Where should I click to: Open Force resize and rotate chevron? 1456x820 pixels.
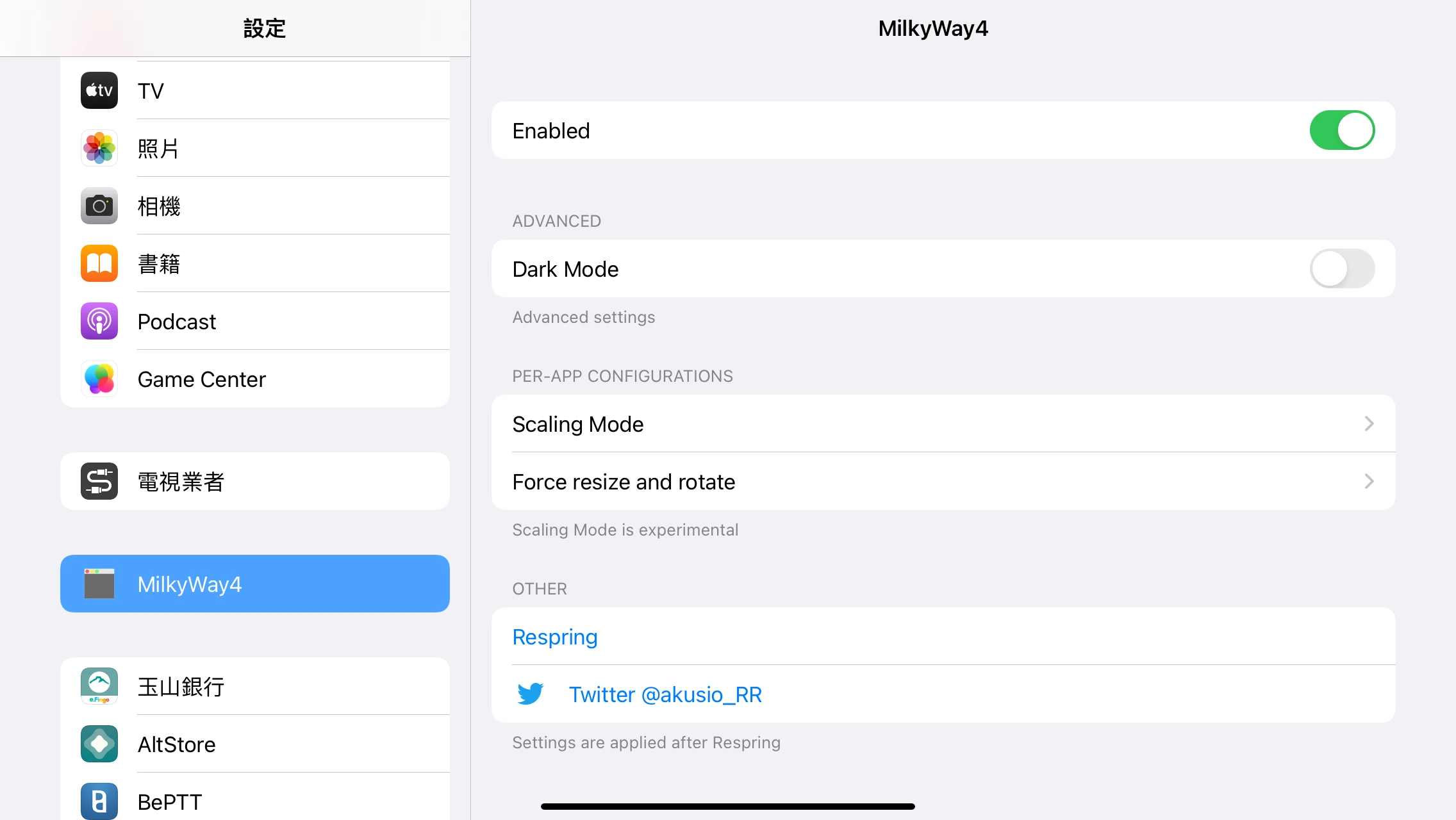pos(1369,481)
